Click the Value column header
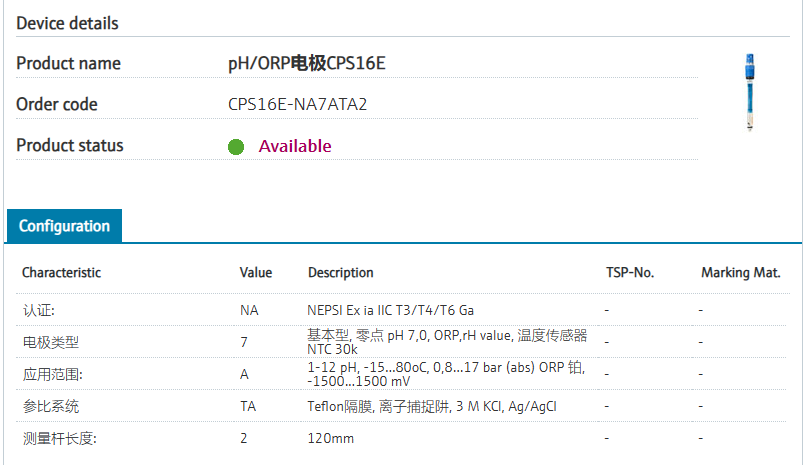 256,273
